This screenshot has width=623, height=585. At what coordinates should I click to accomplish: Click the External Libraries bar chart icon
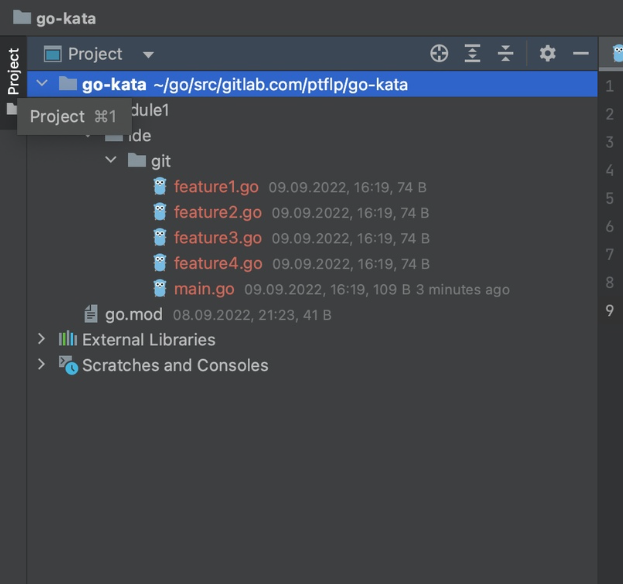click(68, 339)
